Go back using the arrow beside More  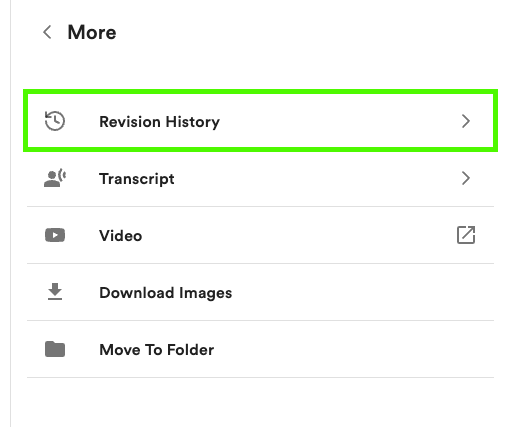tap(47, 32)
